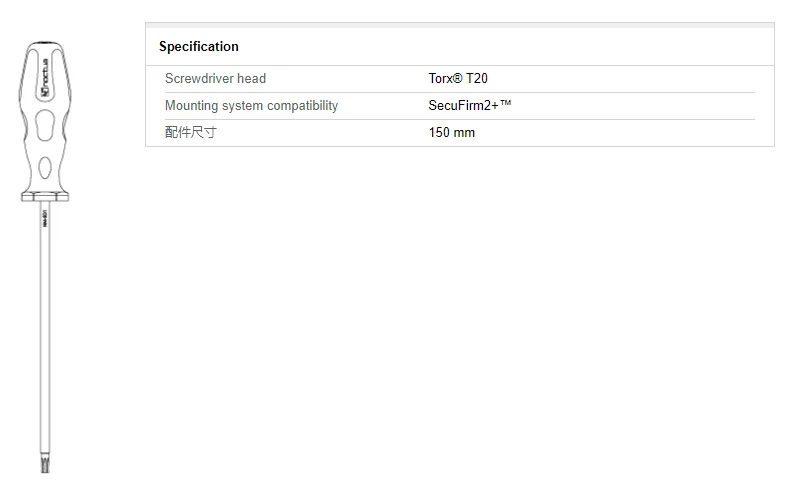Click the Torx® T20 value
Image resolution: width=800 pixels, height=488 pixels.
tap(458, 78)
